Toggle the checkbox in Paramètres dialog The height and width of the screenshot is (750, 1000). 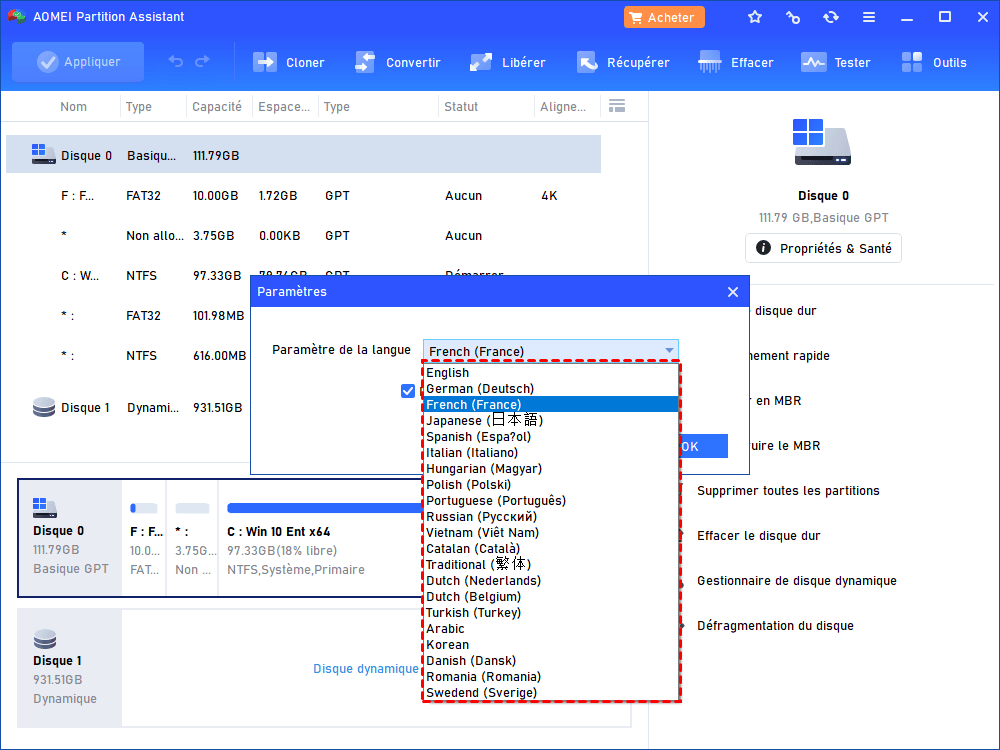(408, 391)
